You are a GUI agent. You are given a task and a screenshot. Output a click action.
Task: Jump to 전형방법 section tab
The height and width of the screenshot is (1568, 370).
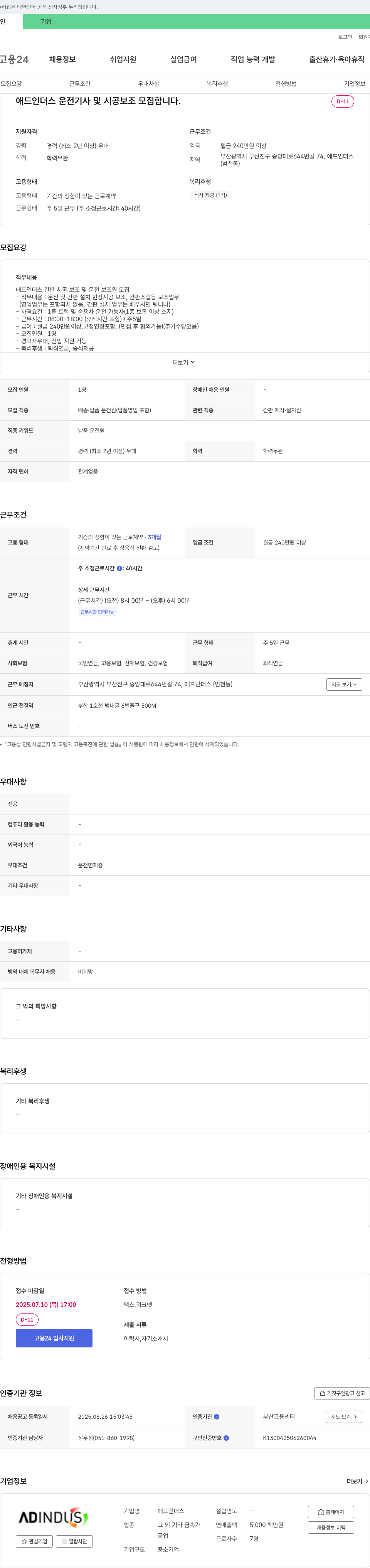coord(286,83)
